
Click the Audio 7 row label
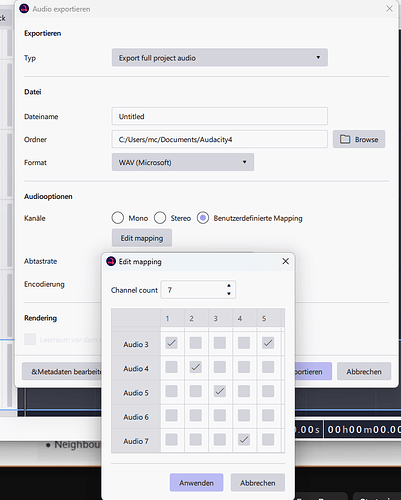(x=136, y=441)
